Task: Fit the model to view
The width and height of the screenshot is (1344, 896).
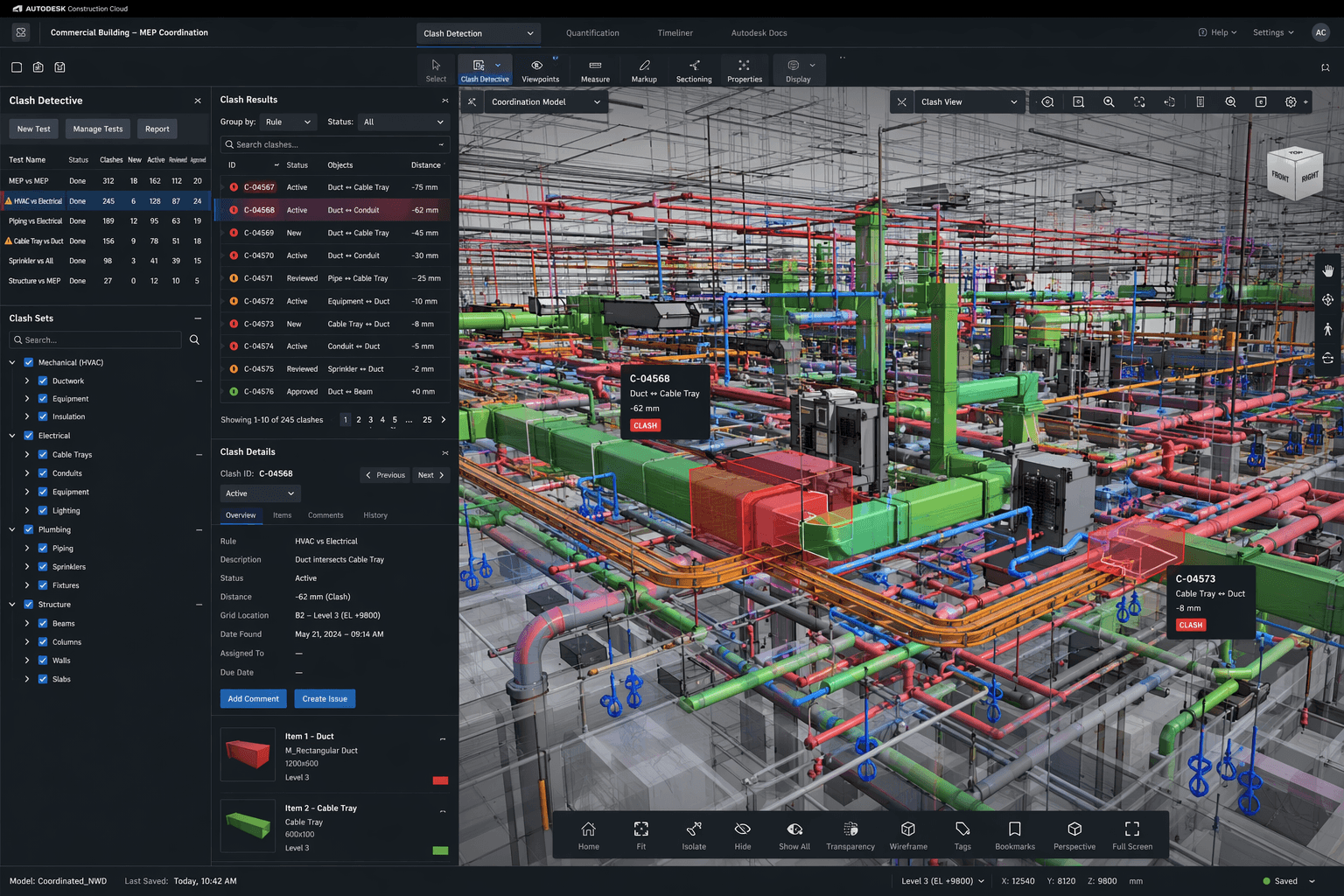Action: tap(641, 836)
